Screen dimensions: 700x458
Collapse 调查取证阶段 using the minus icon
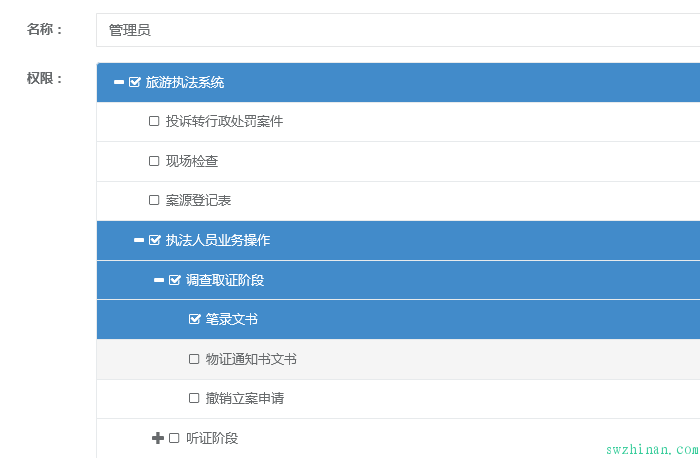pyautogui.click(x=159, y=280)
